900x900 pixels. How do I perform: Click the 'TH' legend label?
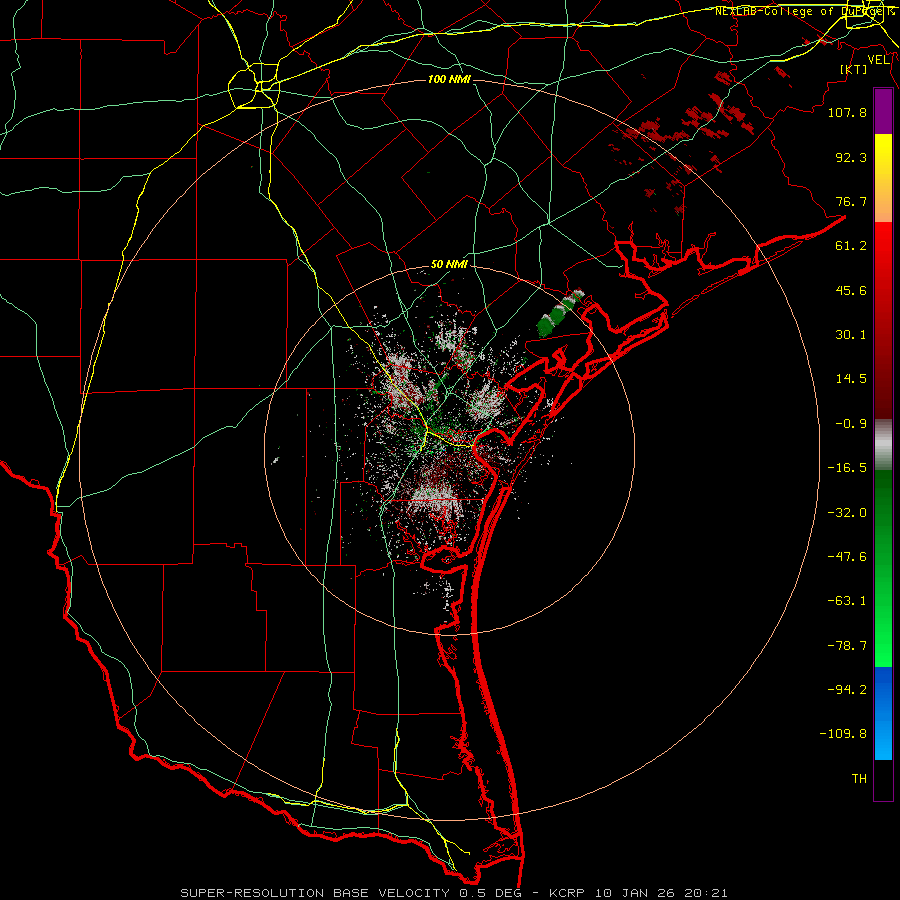(859, 779)
